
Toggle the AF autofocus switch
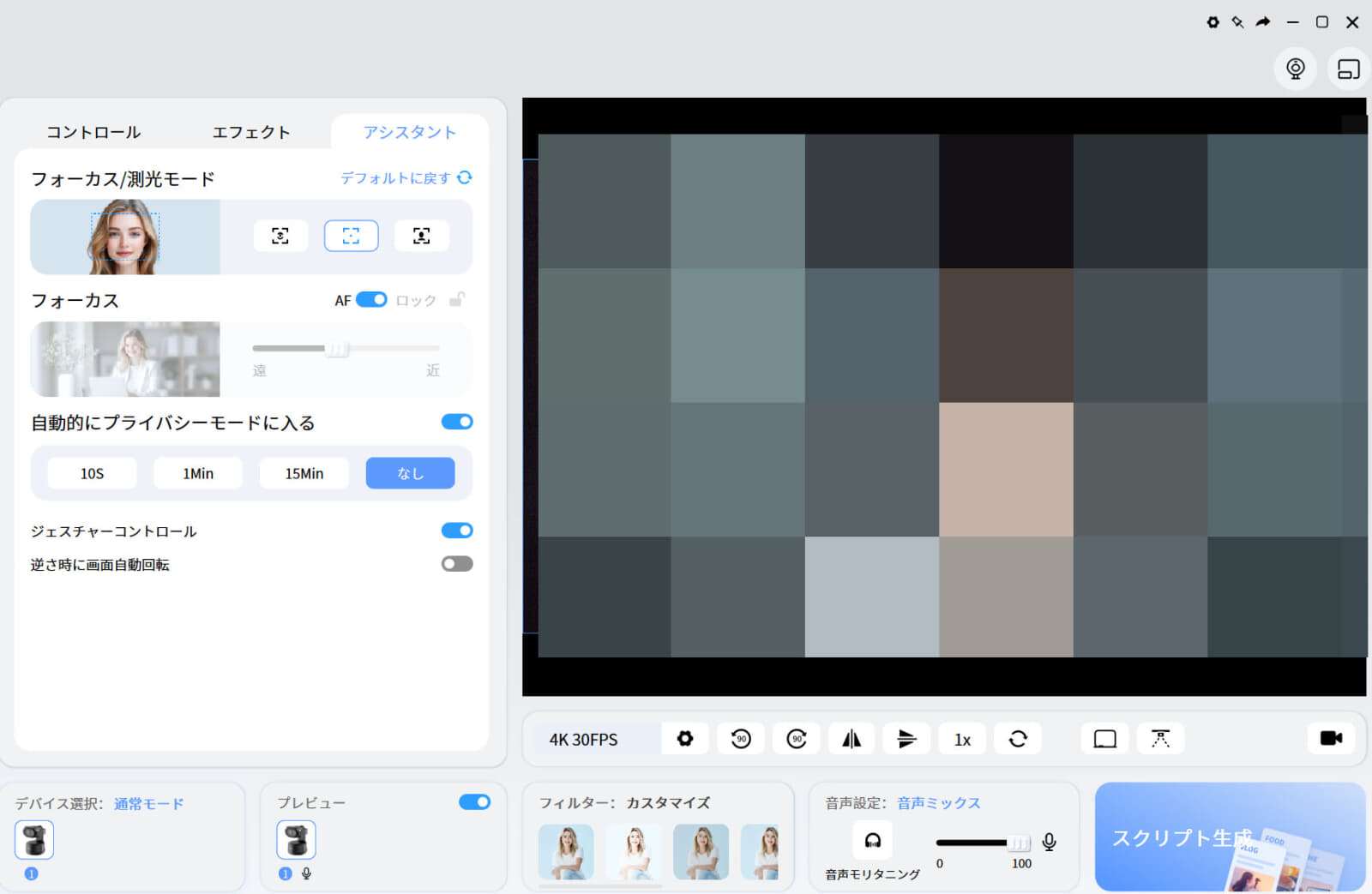pyautogui.click(x=371, y=300)
